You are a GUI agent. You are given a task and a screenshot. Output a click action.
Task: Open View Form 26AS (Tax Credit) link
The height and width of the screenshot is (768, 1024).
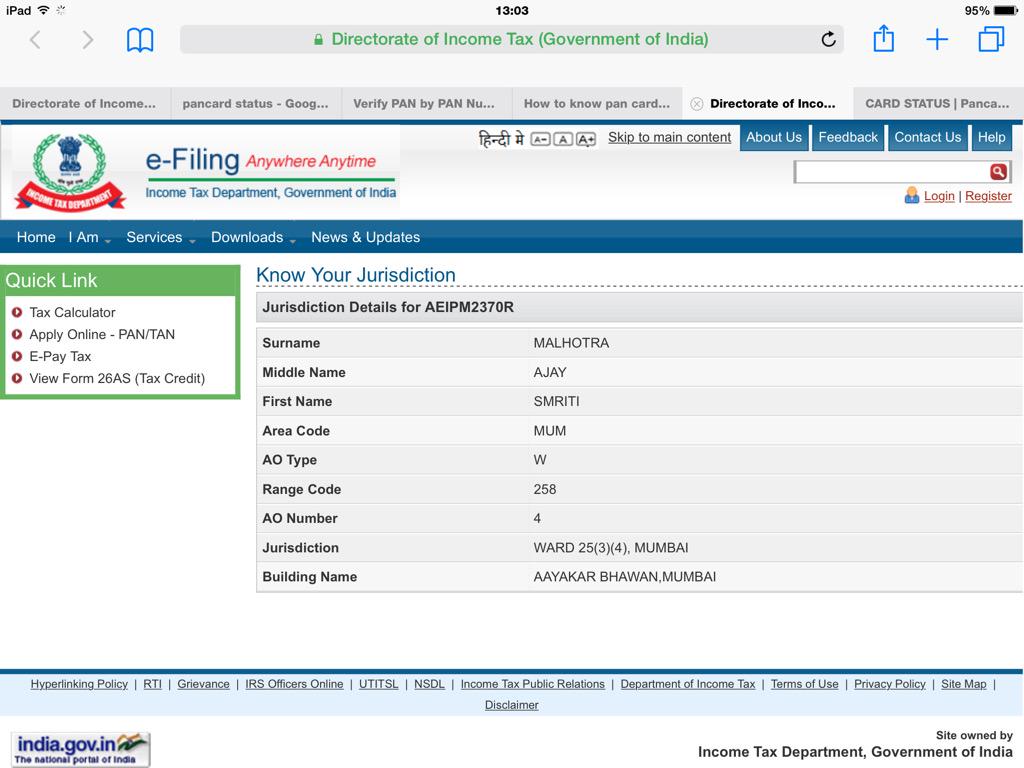coord(117,378)
